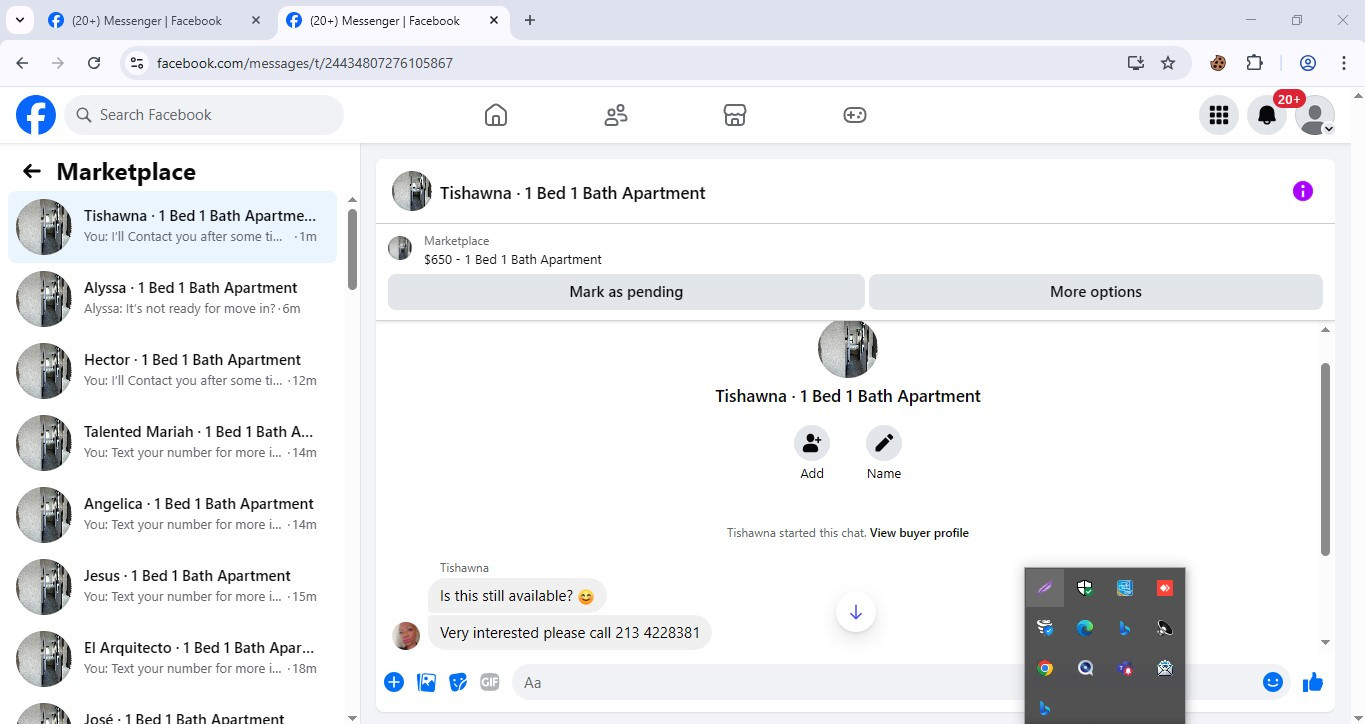This screenshot has width=1365, height=724.
Task: Open the Marketplace storefront icon in the top navigation
Action: click(735, 115)
